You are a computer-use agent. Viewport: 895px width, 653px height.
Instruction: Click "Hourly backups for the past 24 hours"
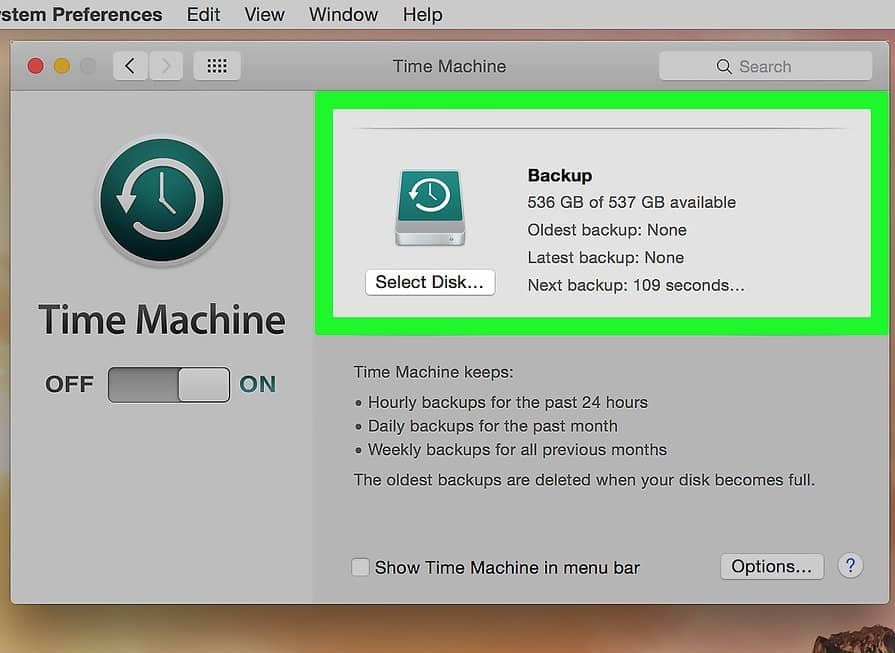pyautogui.click(x=507, y=402)
